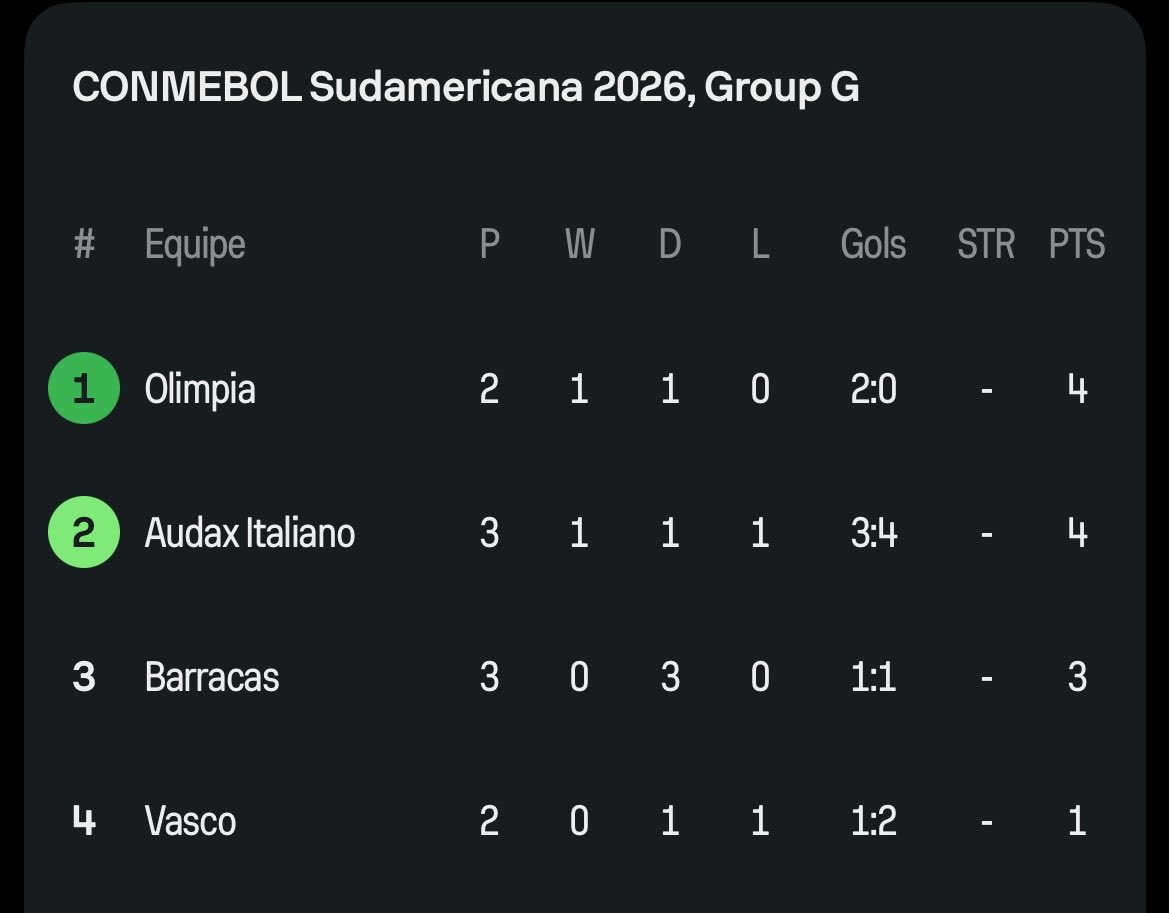Click the L losses column header

[x=760, y=244]
